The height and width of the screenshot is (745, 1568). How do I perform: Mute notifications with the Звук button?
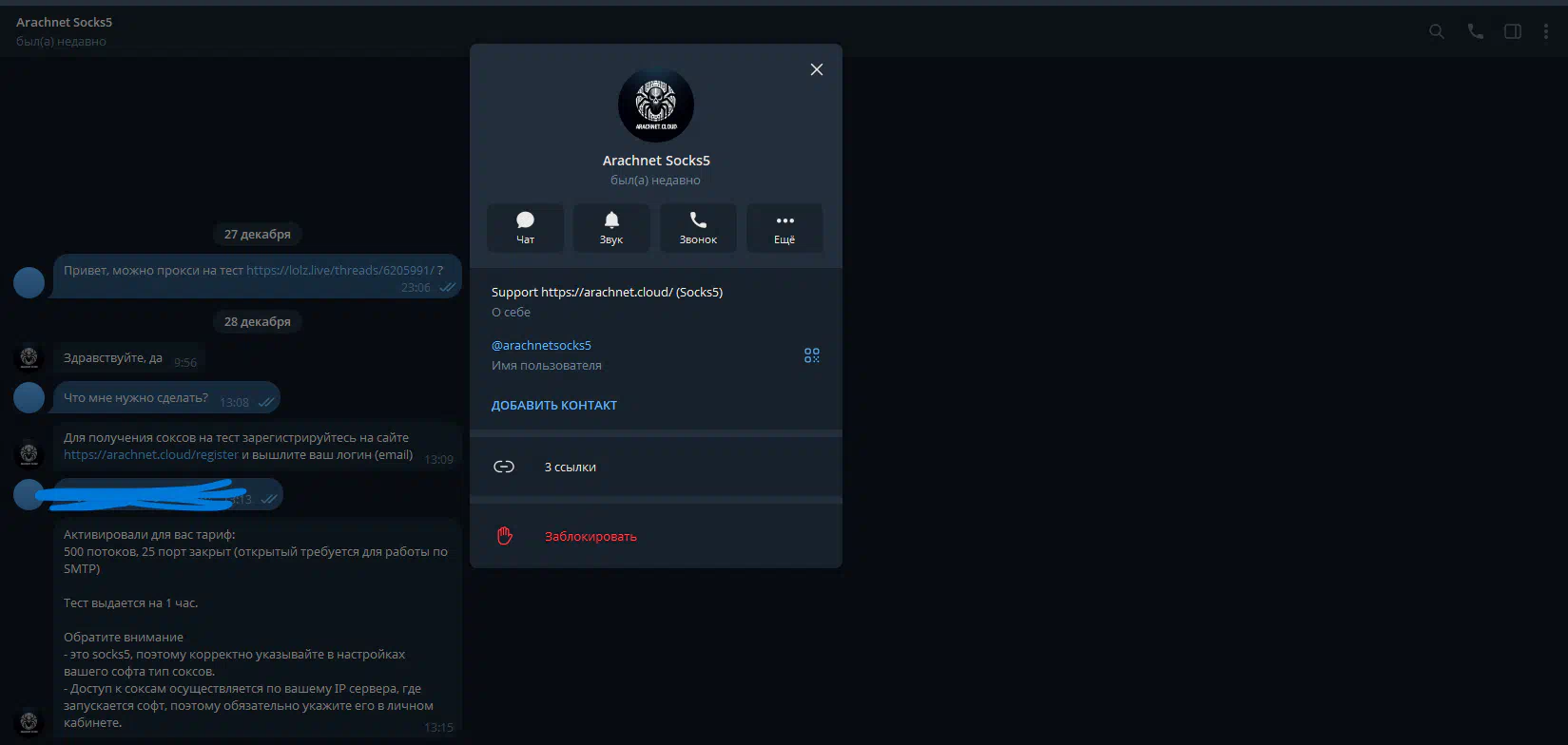(x=611, y=228)
